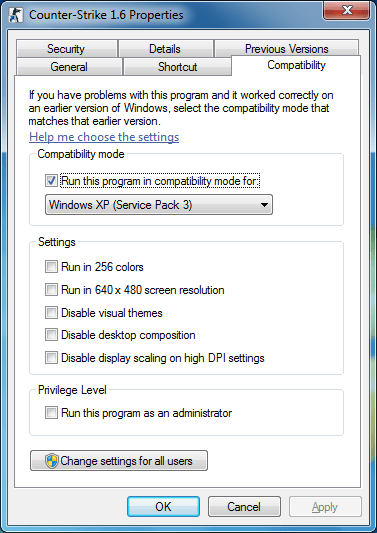Select the General tab
The width and height of the screenshot is (377, 533).
pos(69,67)
